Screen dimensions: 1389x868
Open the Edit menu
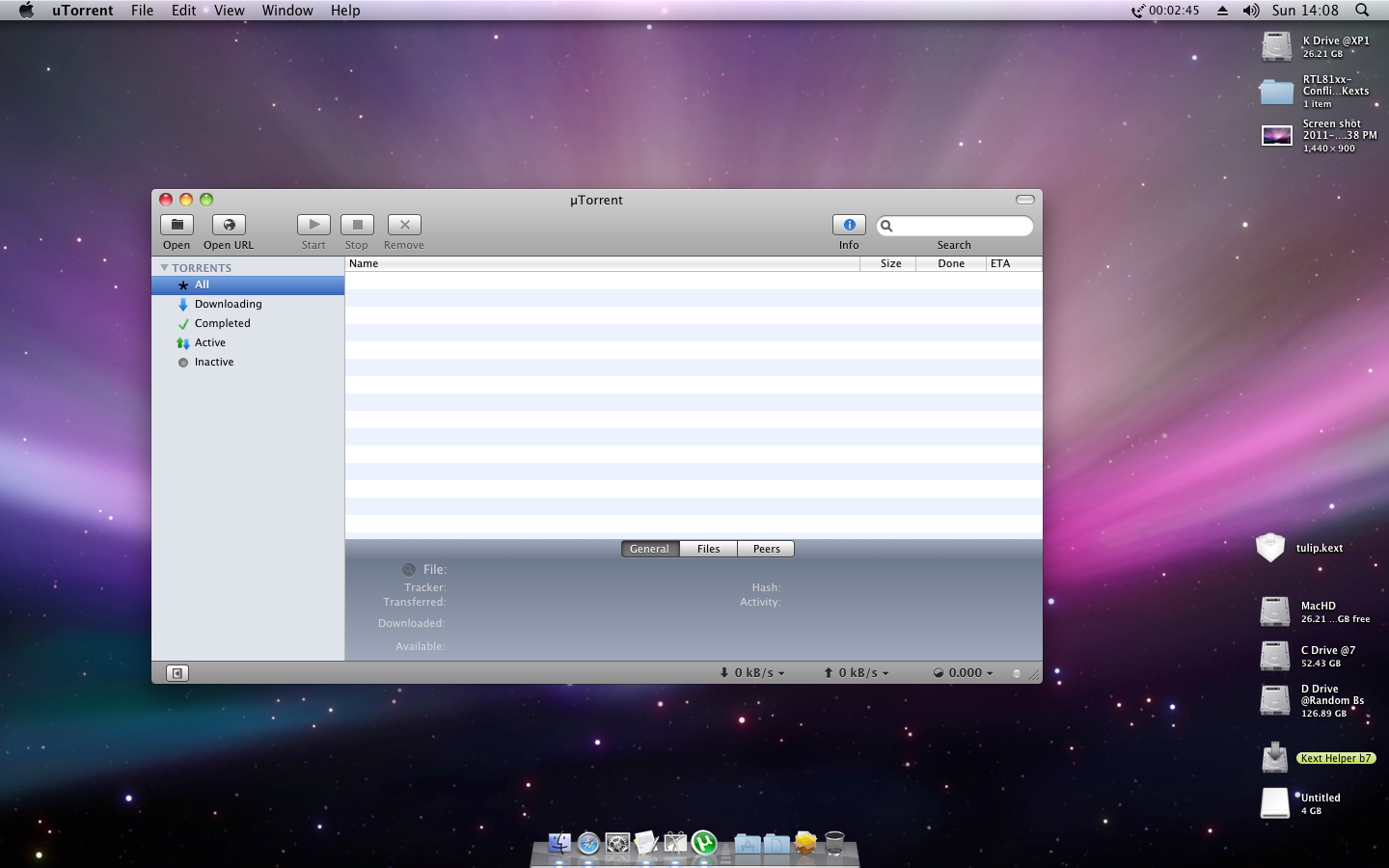click(x=183, y=11)
